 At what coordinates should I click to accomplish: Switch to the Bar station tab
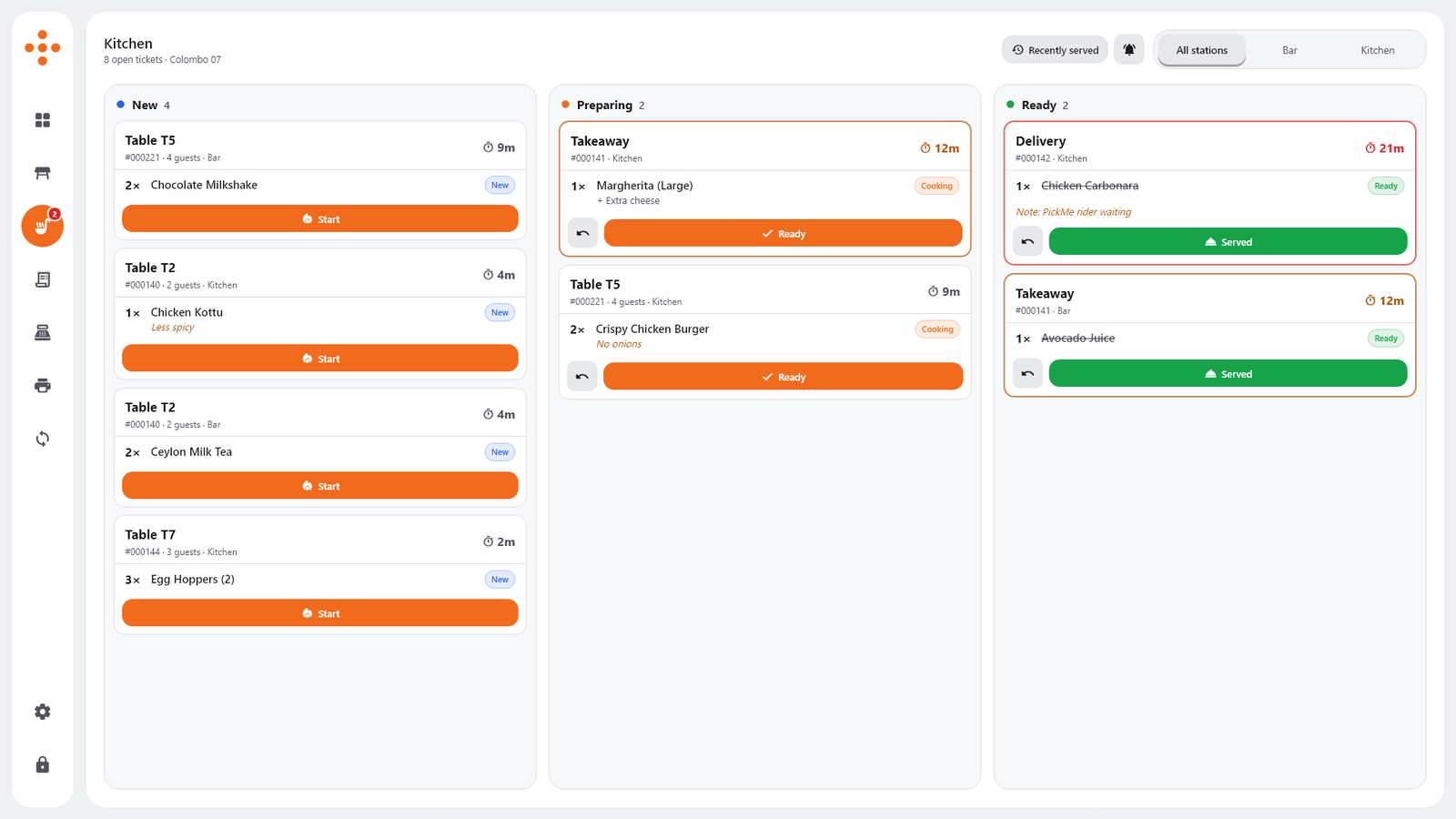tap(1289, 50)
